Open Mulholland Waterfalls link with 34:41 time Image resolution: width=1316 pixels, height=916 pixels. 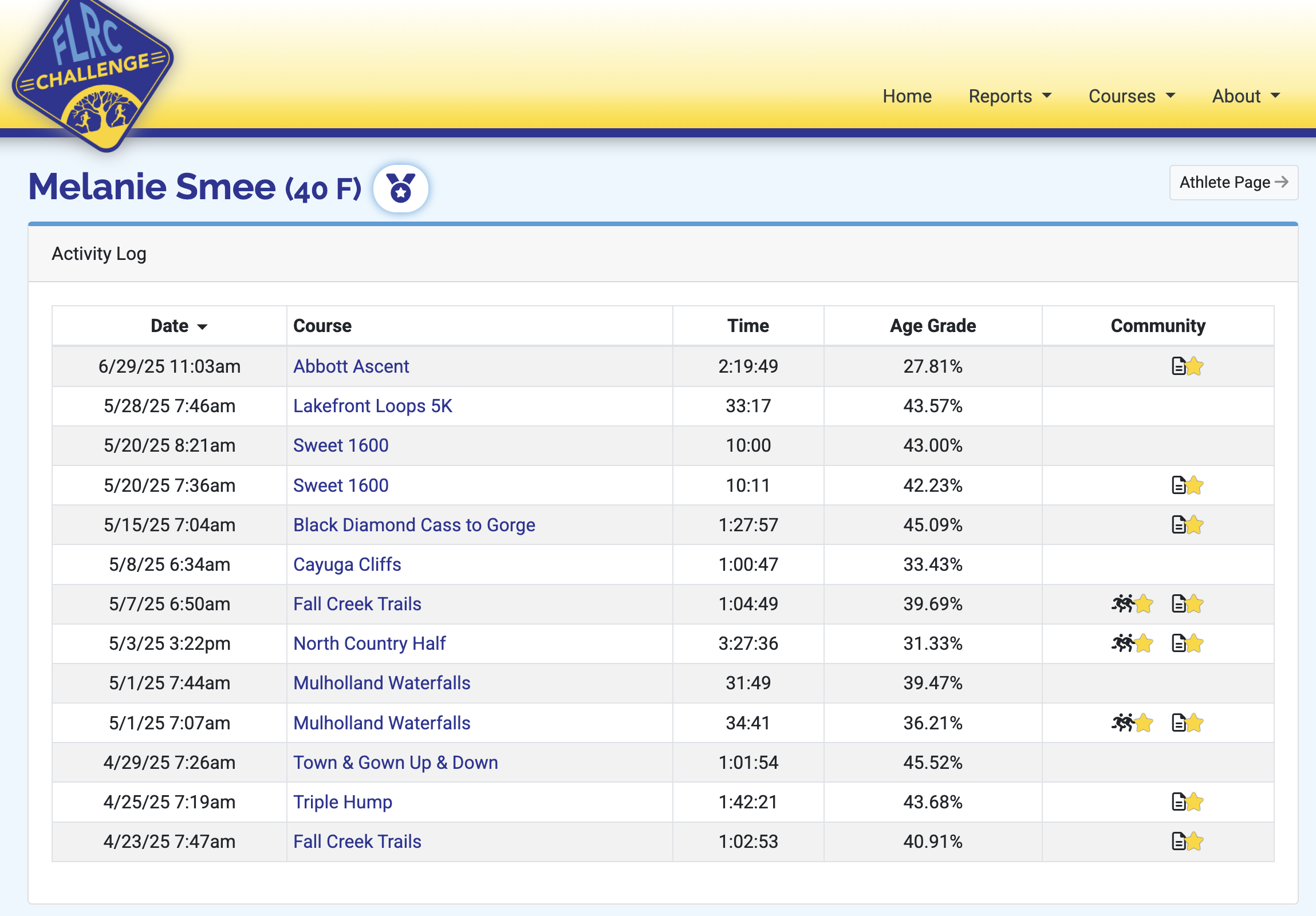(x=382, y=723)
